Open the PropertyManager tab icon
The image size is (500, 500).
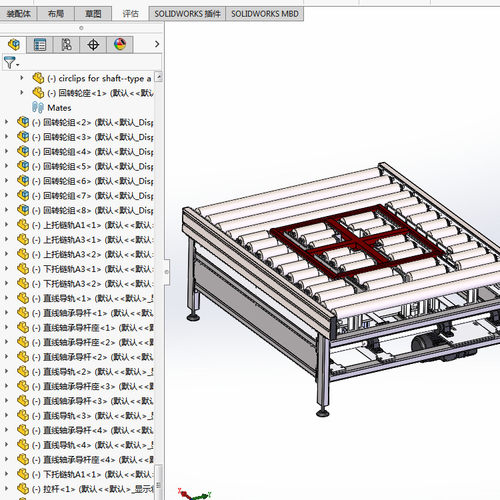[40, 44]
